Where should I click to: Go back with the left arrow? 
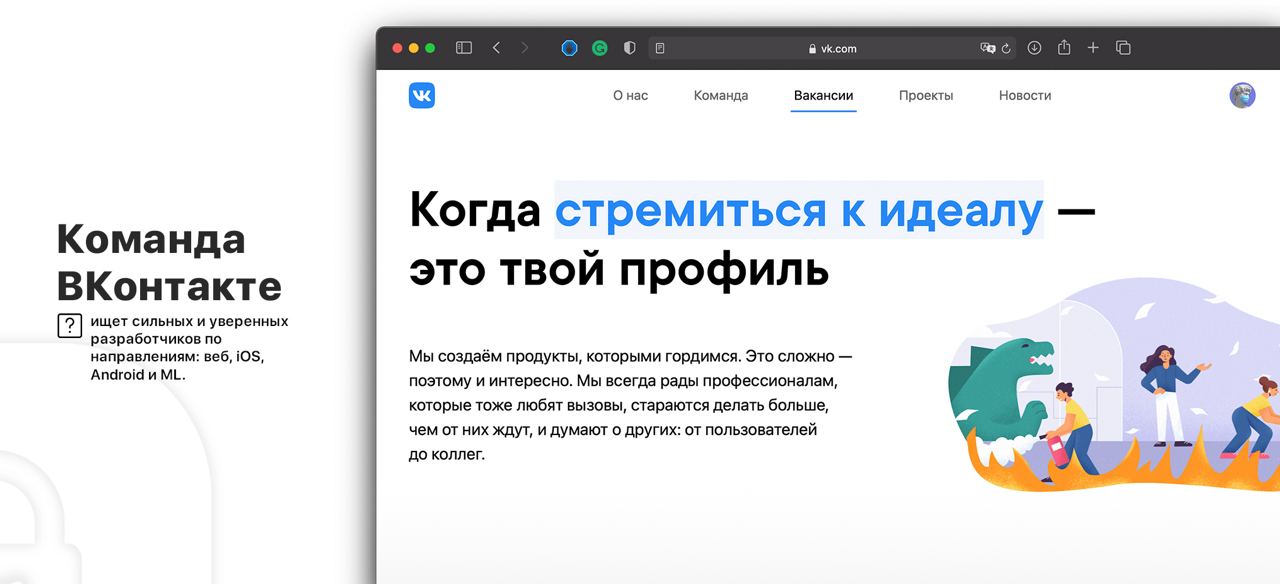coord(496,48)
